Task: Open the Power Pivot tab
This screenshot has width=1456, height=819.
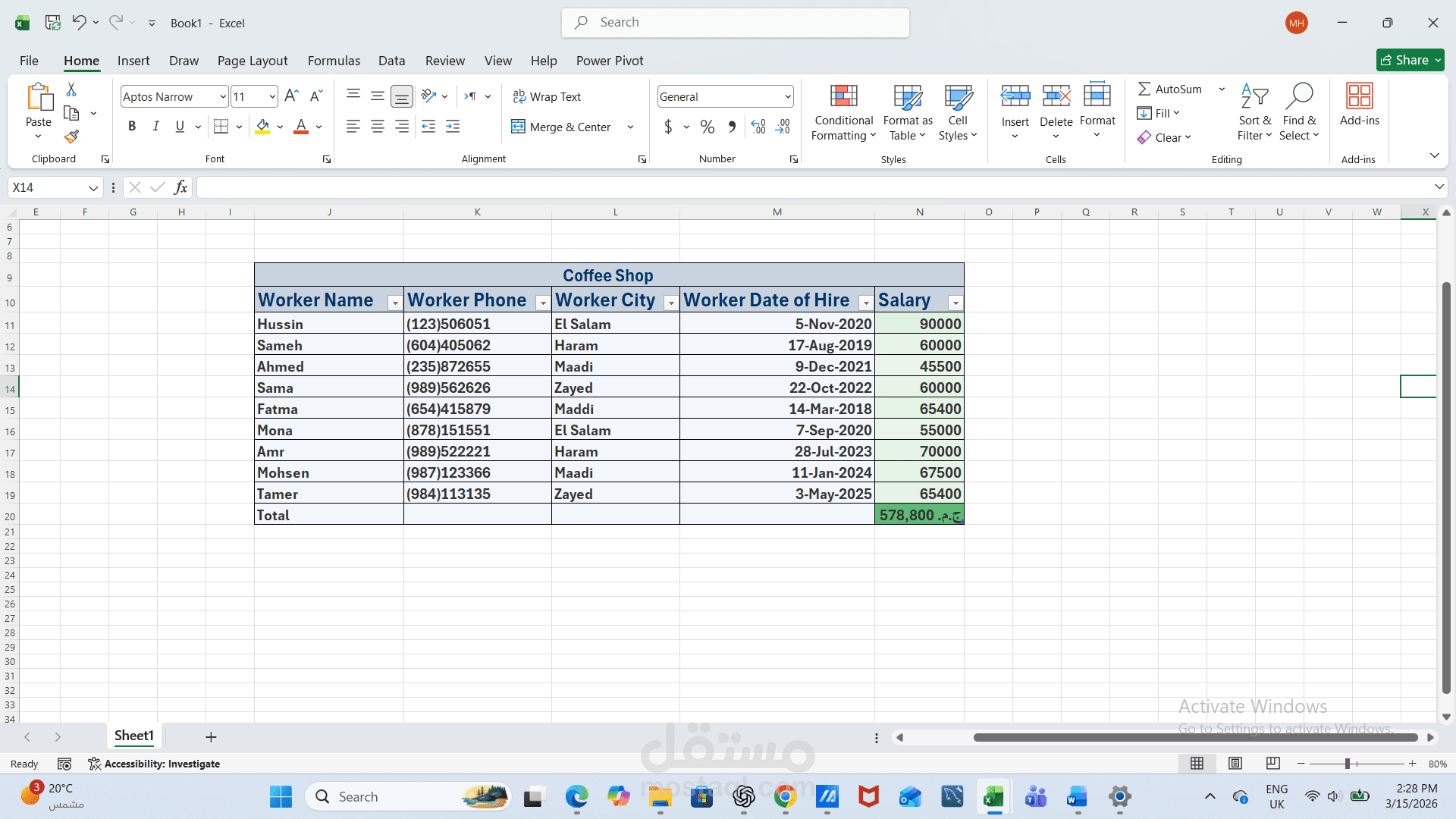Action: click(x=610, y=61)
